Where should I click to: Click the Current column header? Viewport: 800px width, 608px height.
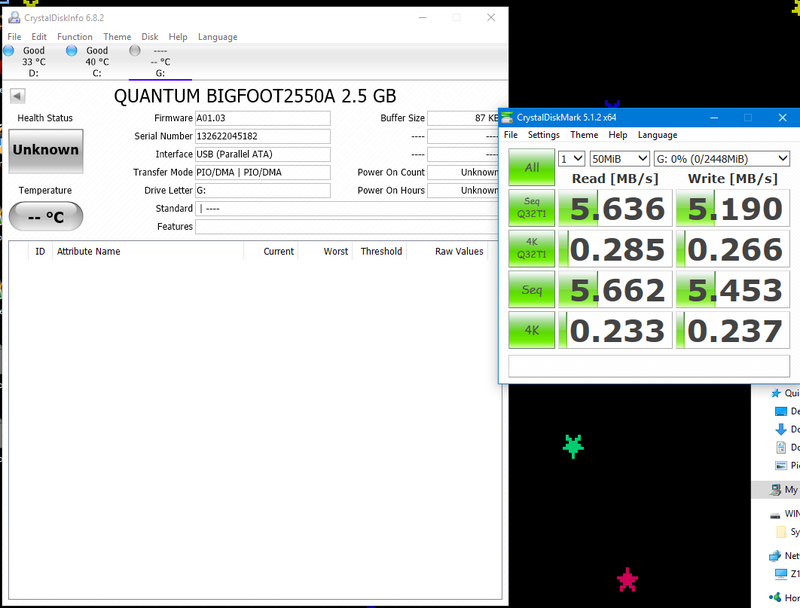pos(271,251)
